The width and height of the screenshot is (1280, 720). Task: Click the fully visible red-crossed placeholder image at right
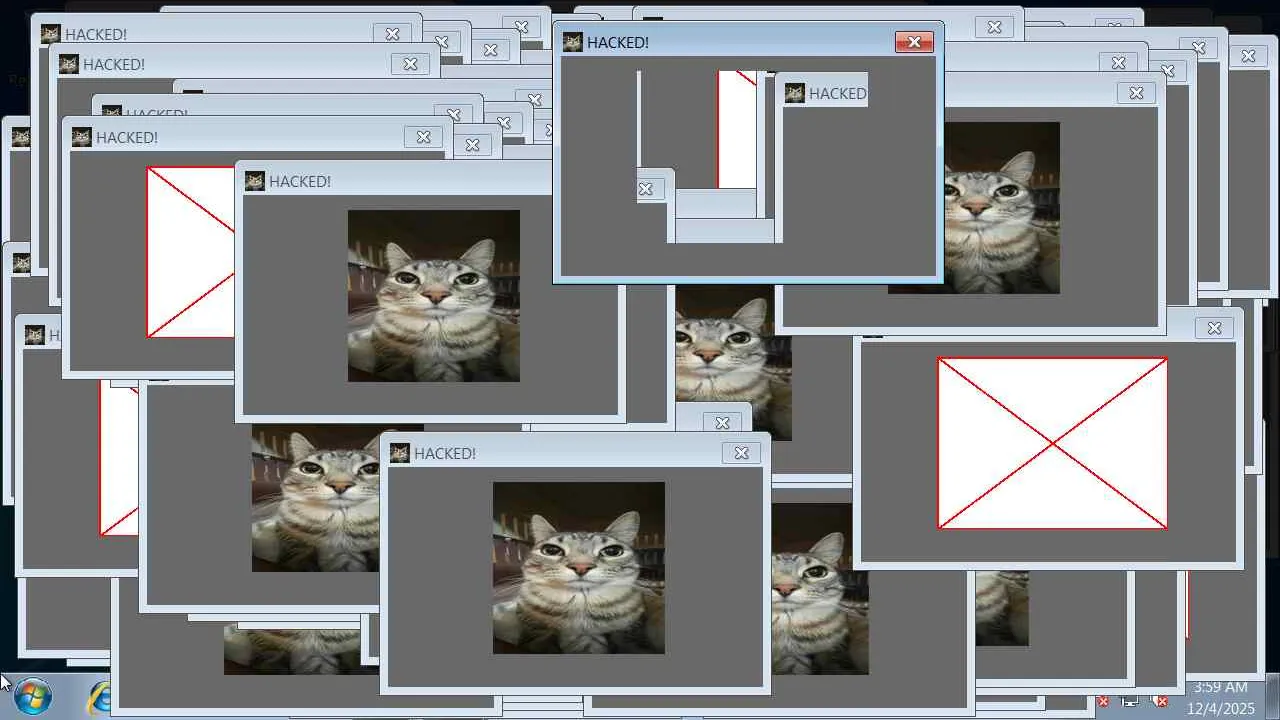1052,443
